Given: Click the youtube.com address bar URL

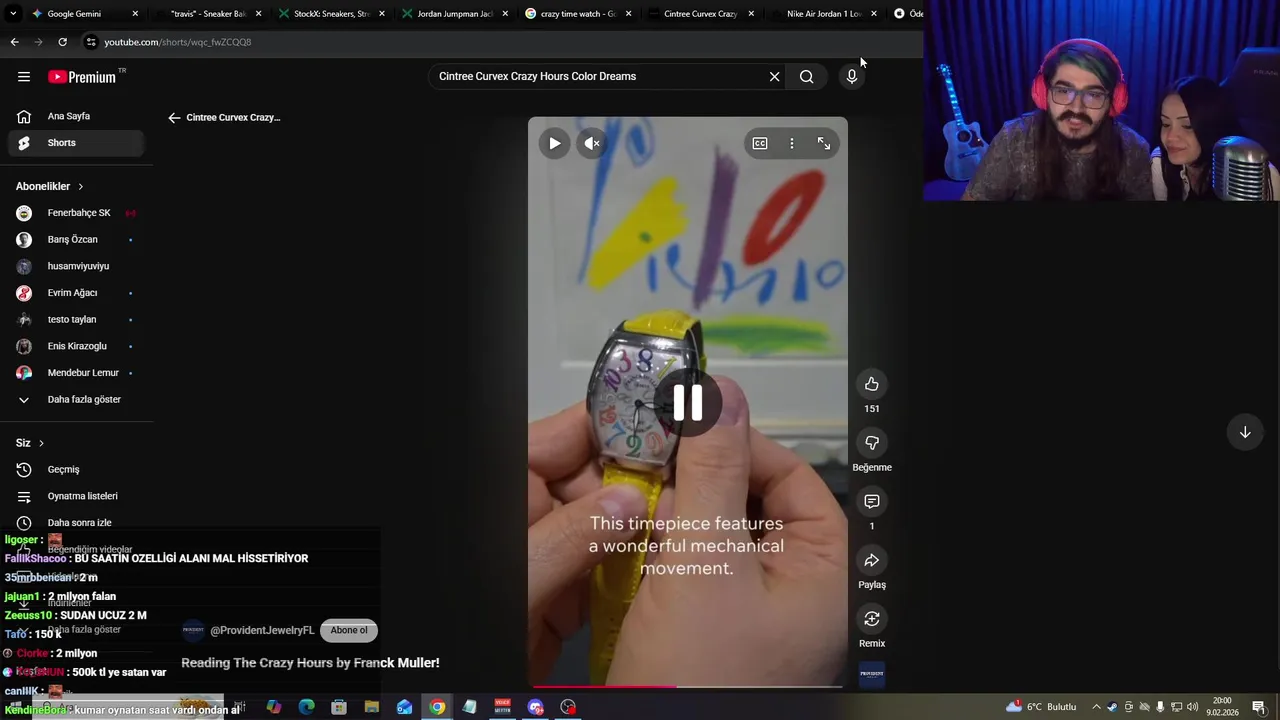Looking at the screenshot, I should [178, 42].
